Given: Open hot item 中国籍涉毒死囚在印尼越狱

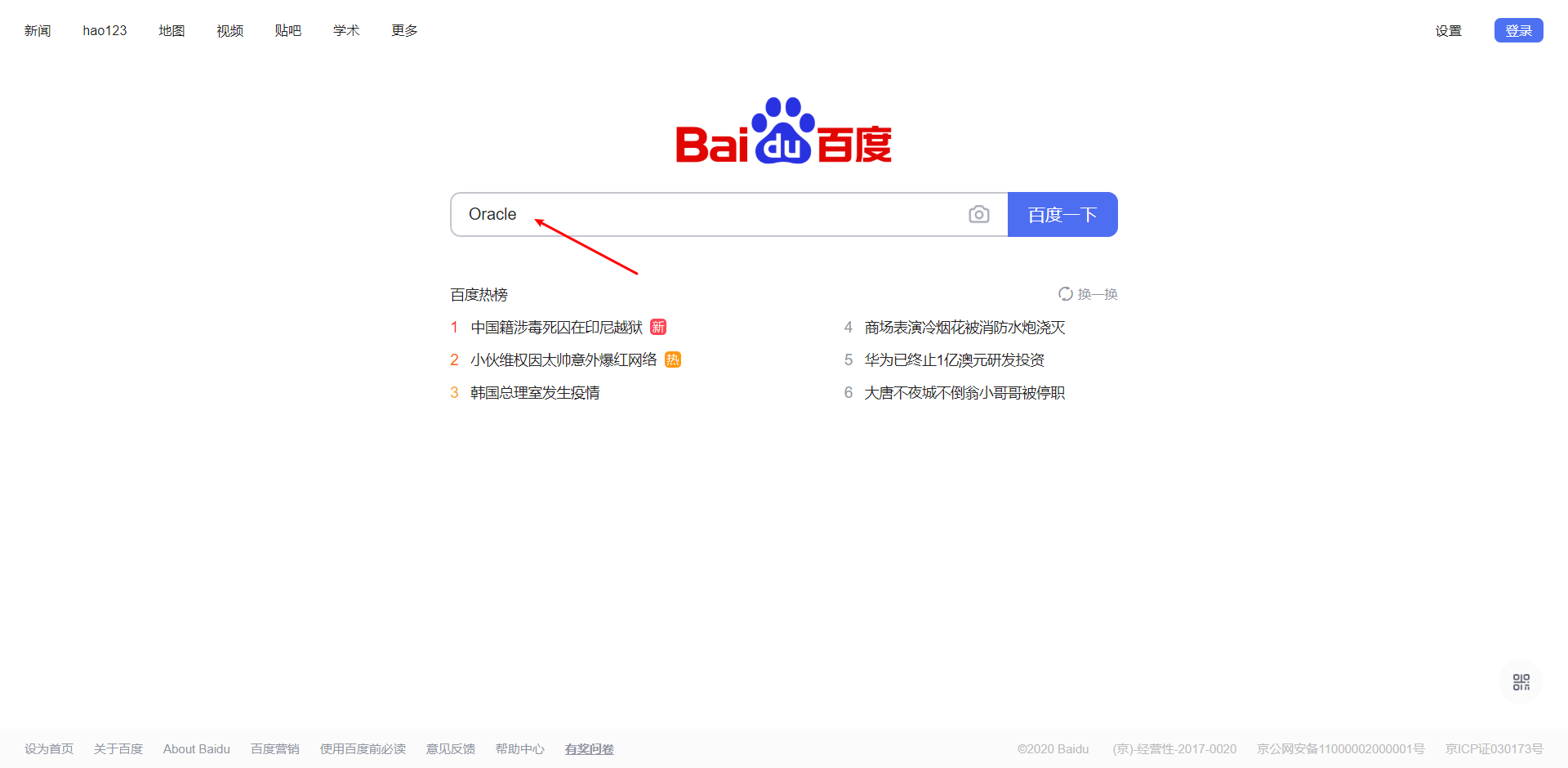Looking at the screenshot, I should (557, 327).
